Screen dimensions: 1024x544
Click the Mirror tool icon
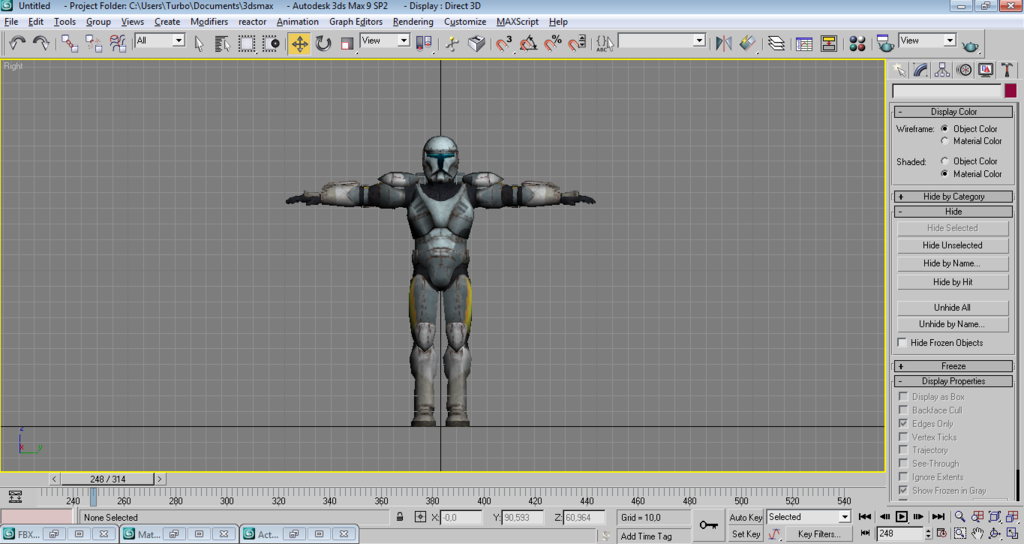(x=724, y=44)
